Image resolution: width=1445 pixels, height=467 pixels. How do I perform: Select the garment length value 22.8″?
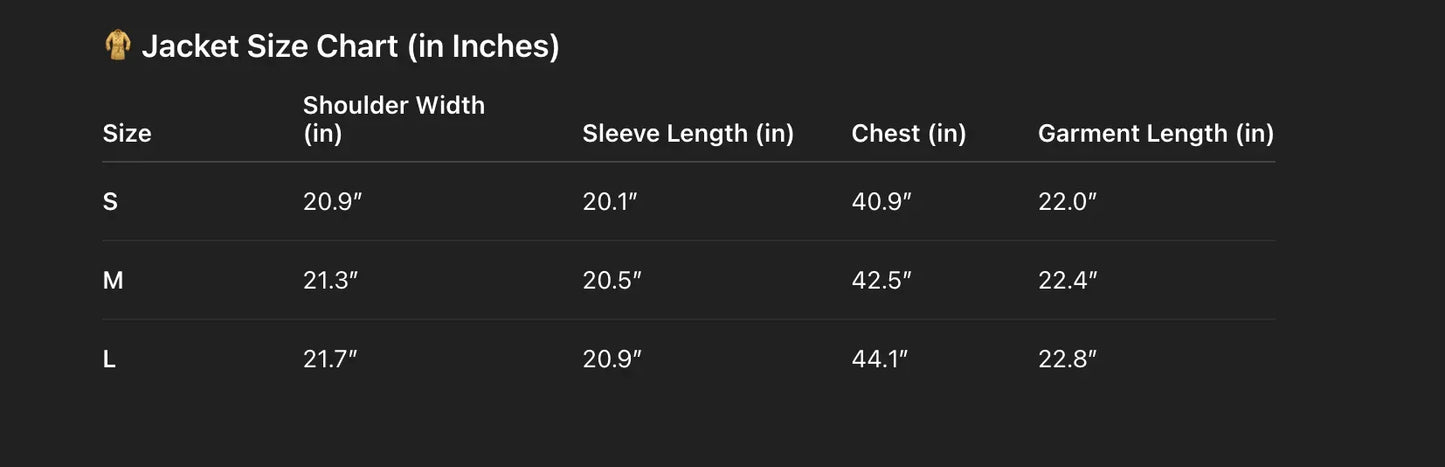click(x=1067, y=360)
